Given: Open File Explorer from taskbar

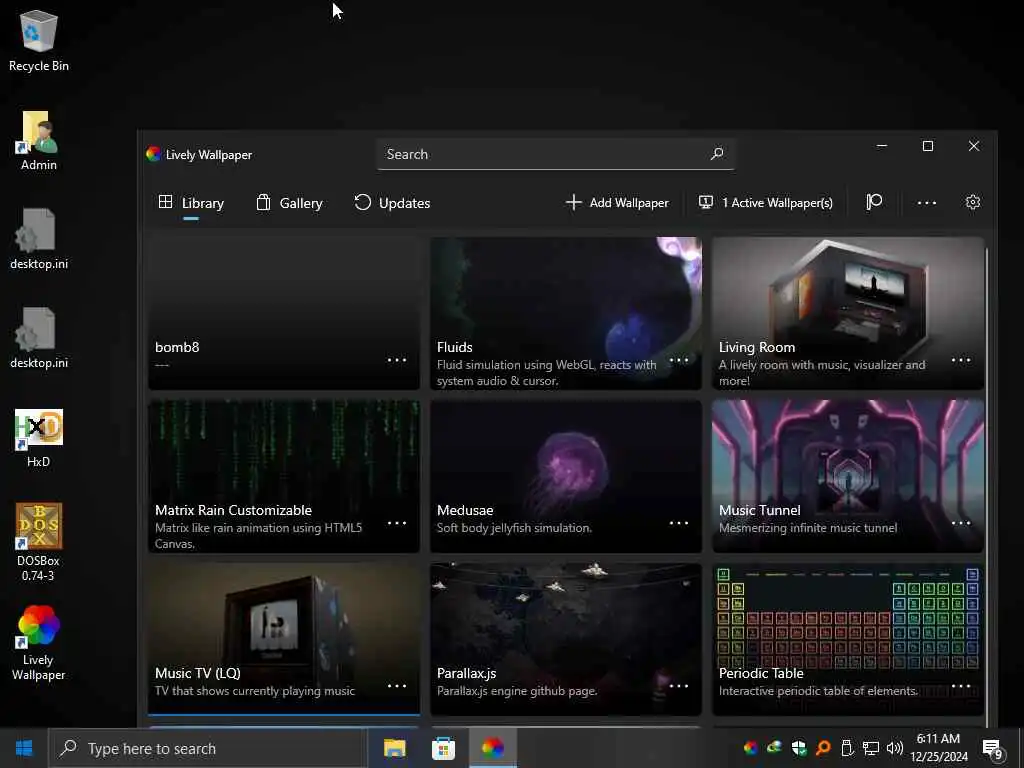Looking at the screenshot, I should (x=394, y=748).
